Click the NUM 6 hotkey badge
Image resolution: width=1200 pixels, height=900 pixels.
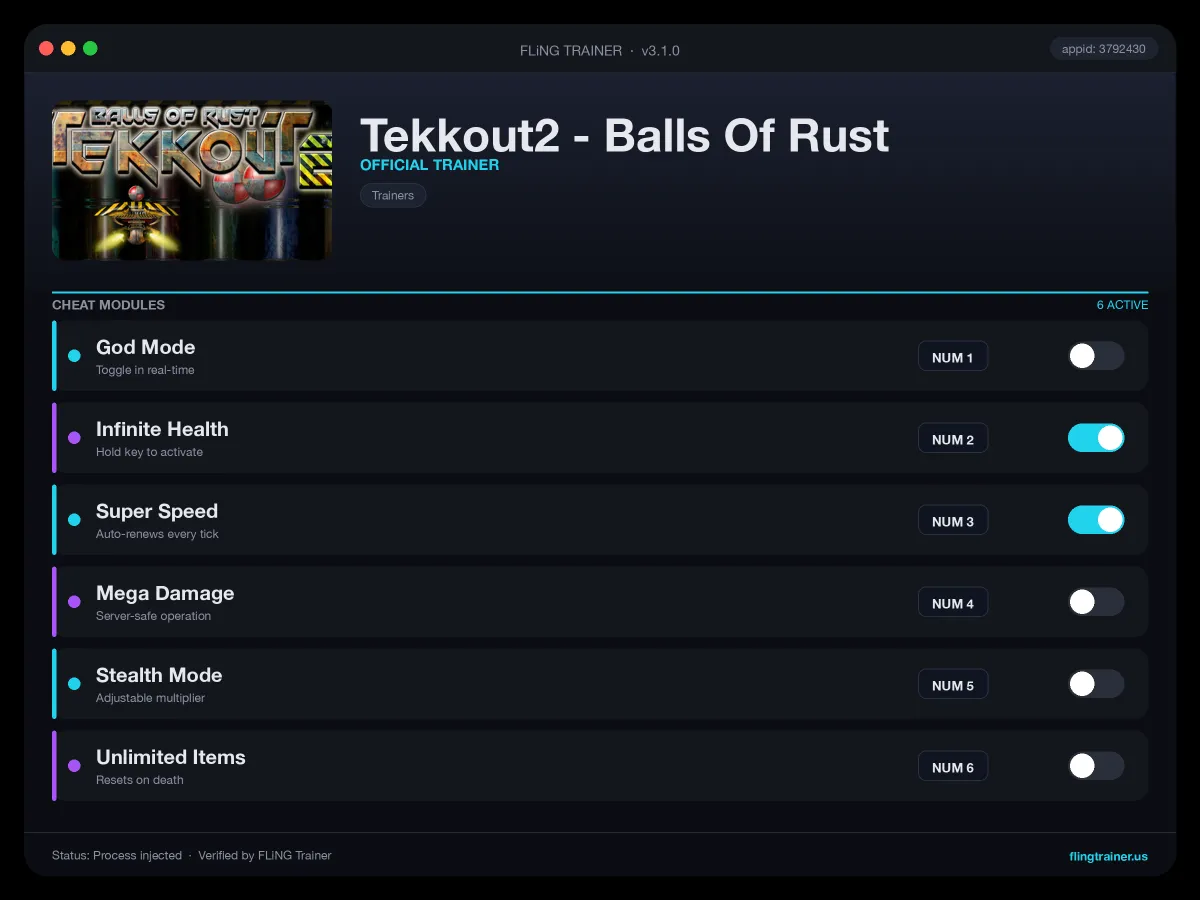(953, 767)
